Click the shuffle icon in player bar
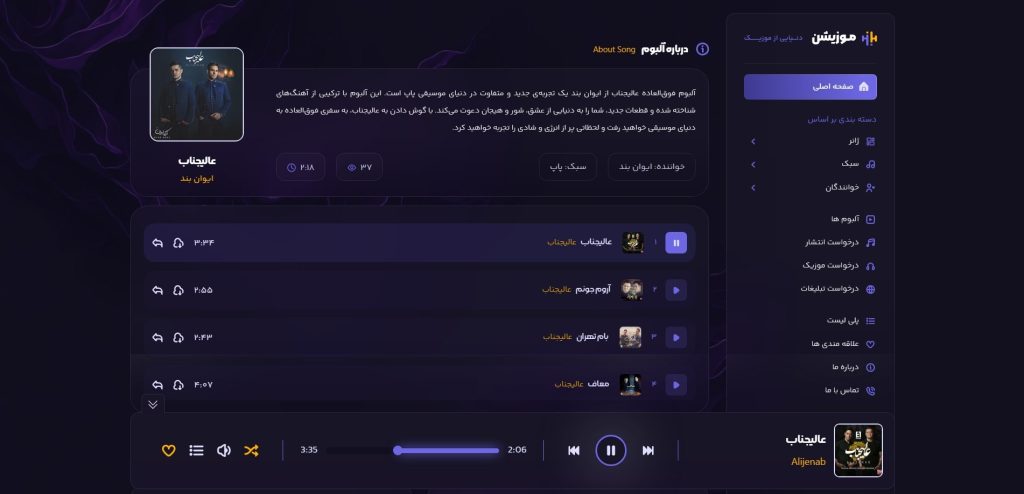 click(x=251, y=450)
